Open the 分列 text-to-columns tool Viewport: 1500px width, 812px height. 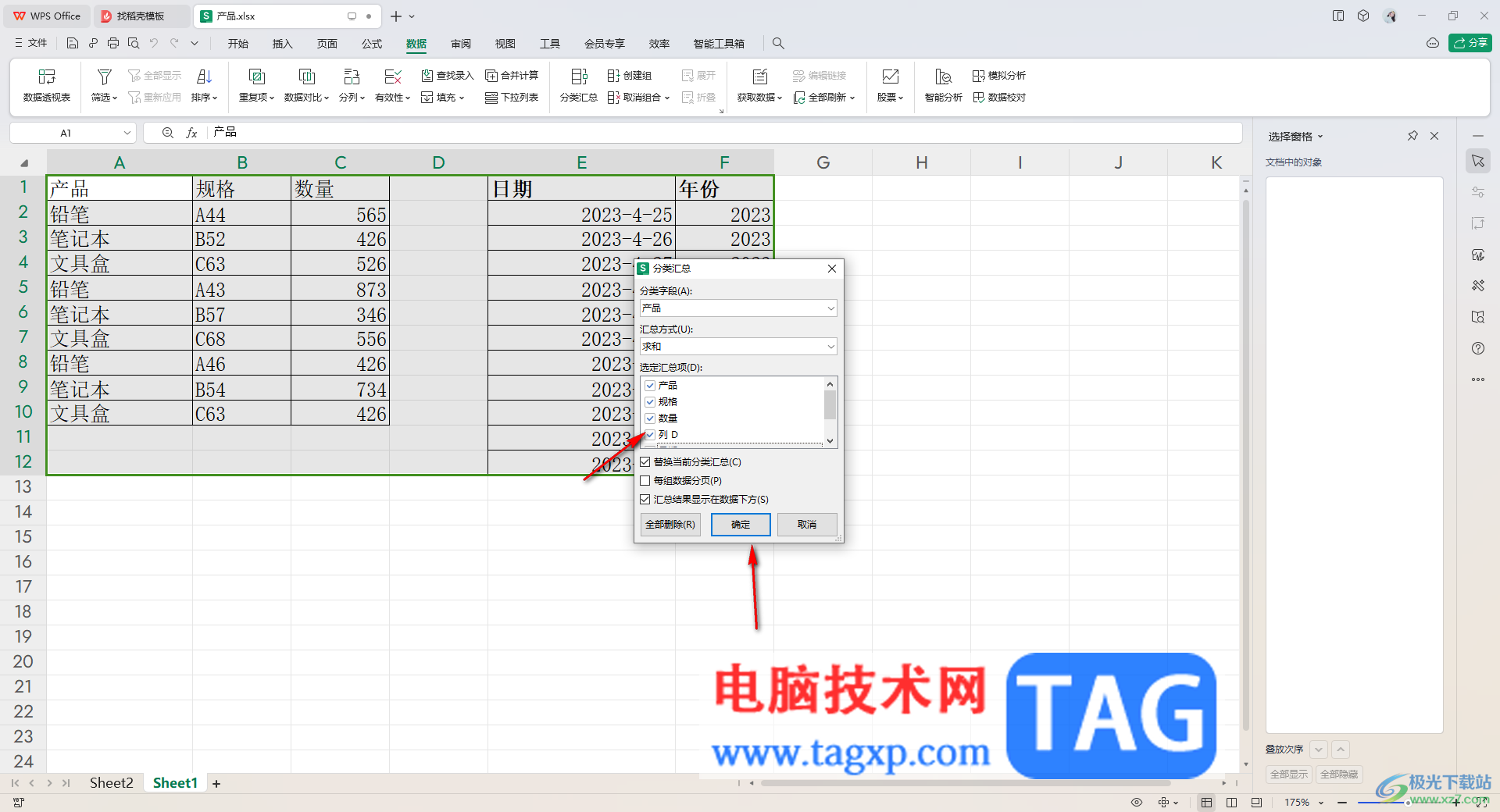coord(352,85)
